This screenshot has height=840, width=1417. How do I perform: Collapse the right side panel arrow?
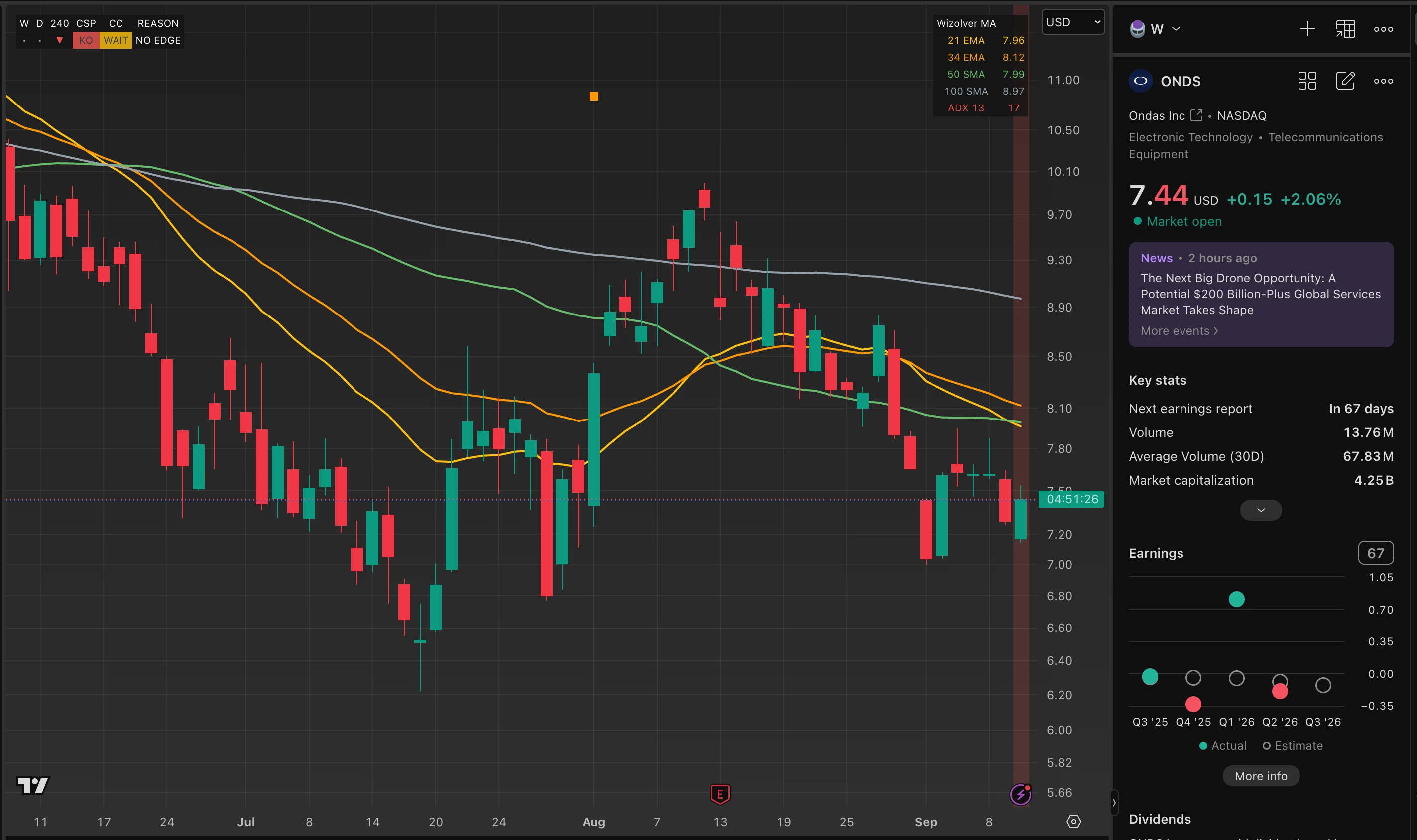point(1114,803)
